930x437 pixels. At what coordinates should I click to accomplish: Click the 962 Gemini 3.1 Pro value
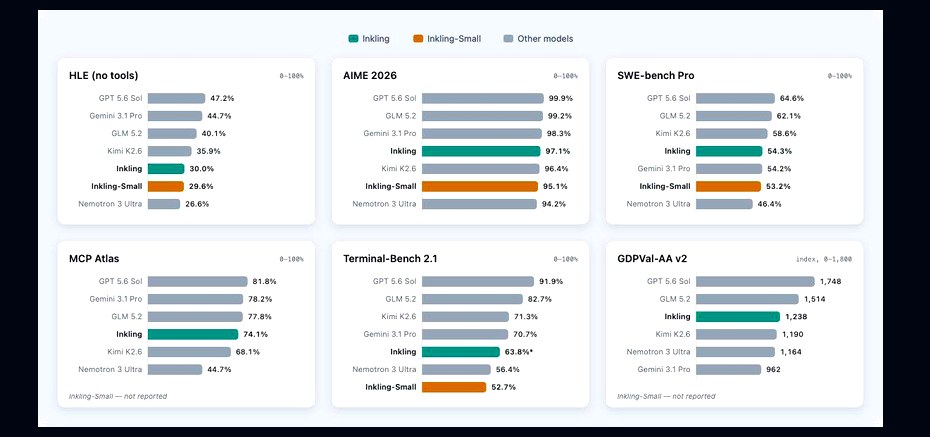tap(773, 369)
